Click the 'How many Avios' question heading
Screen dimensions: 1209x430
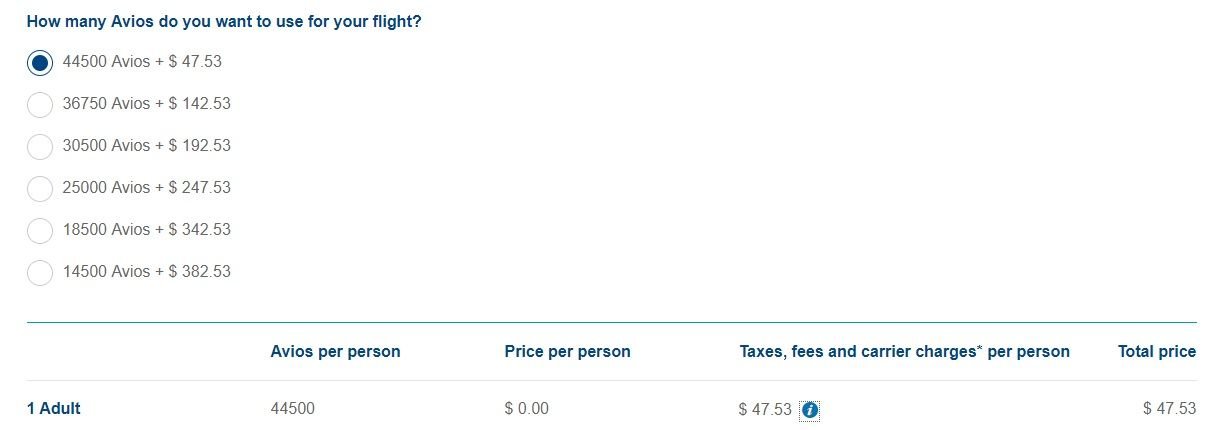pyautogui.click(x=223, y=21)
